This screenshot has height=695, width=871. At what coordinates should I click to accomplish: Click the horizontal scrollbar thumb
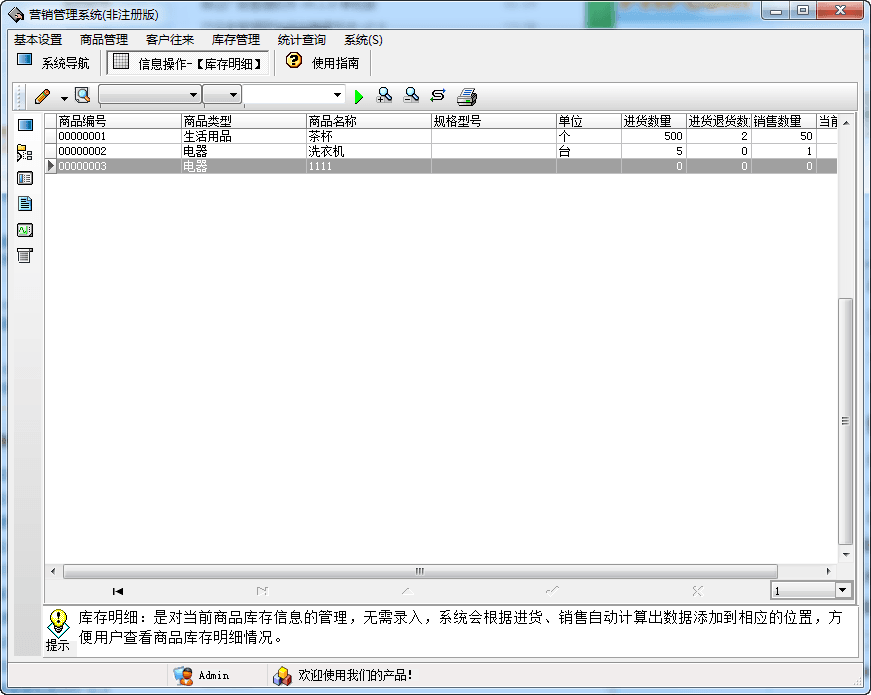click(x=420, y=571)
